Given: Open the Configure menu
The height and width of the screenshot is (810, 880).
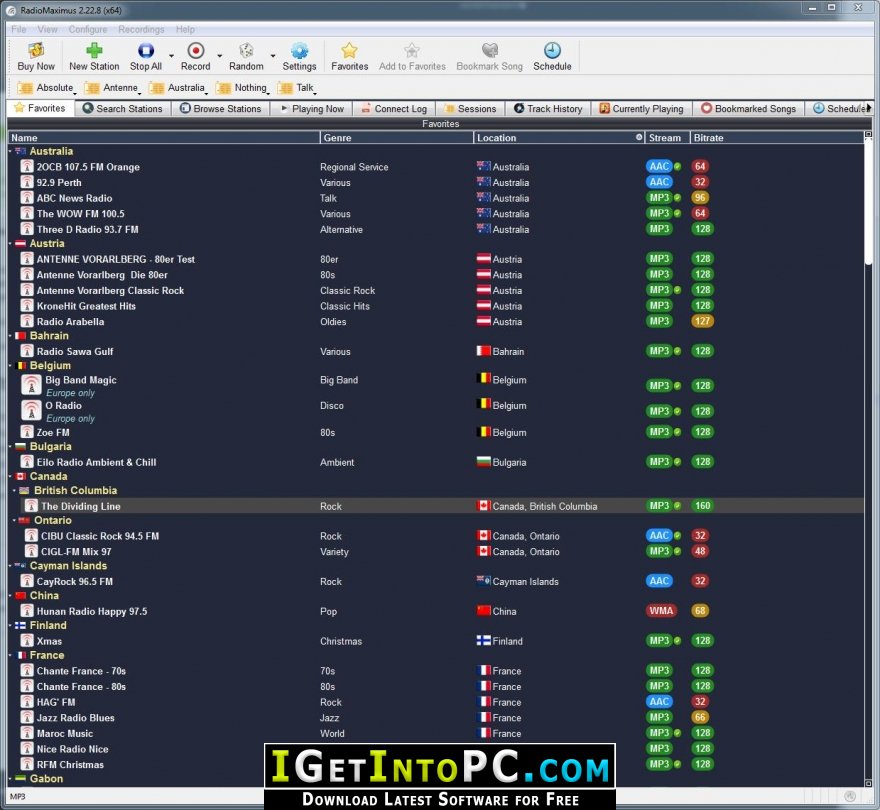Looking at the screenshot, I should click(x=88, y=29).
